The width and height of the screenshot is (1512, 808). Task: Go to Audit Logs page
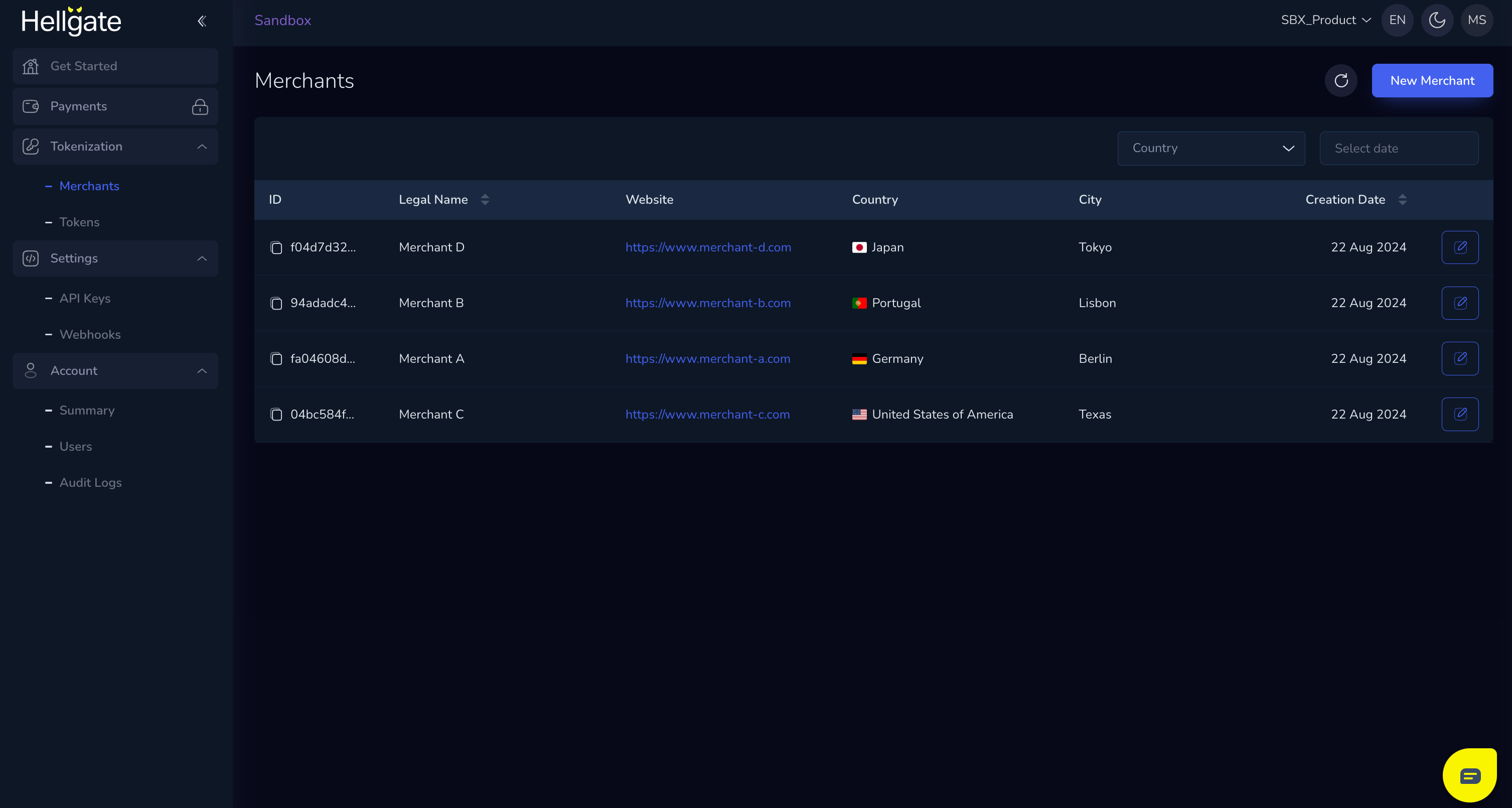[90, 483]
